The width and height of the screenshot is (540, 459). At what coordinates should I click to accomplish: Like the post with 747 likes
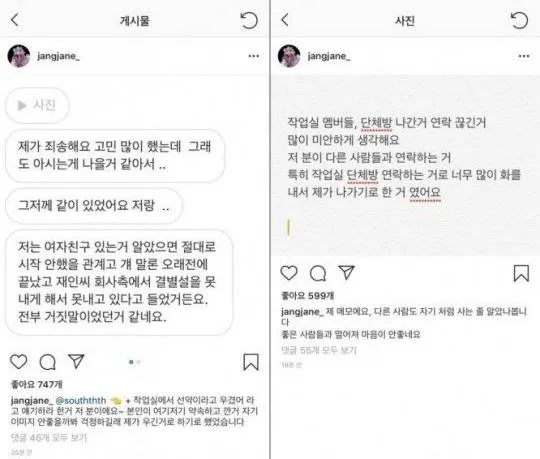tap(19, 362)
